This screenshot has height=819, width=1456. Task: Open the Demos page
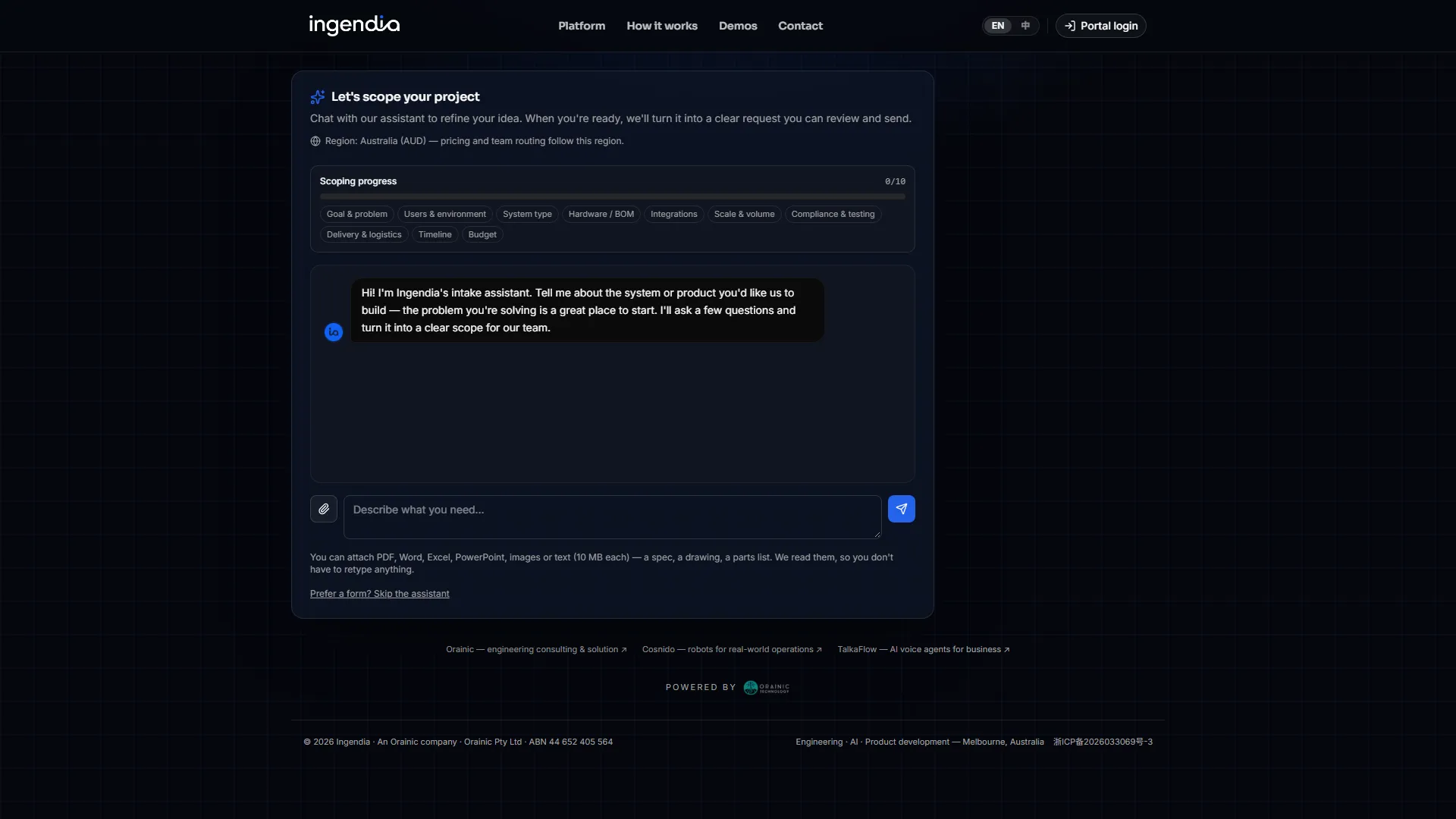738,26
